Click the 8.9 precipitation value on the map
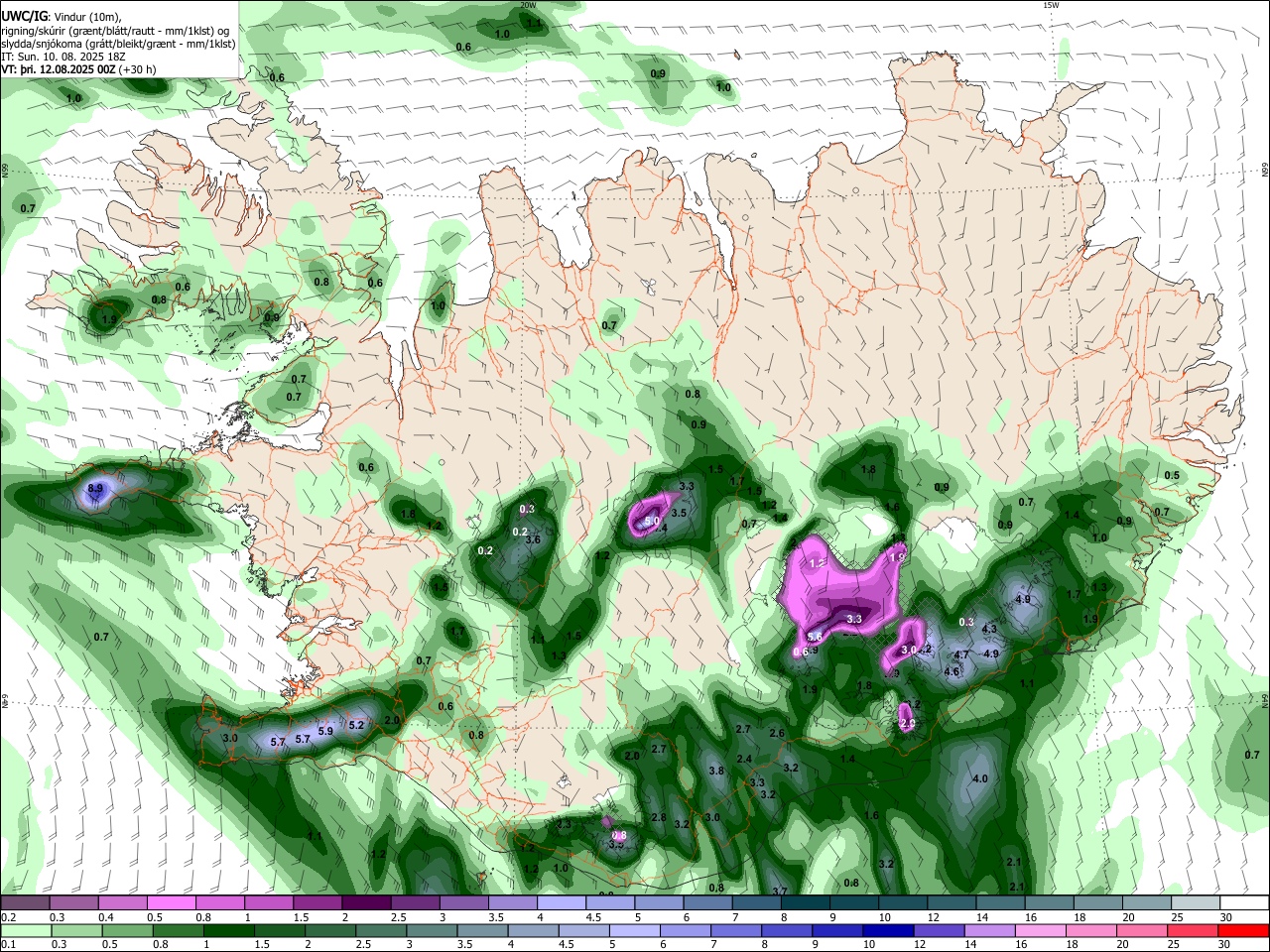 coord(95,489)
